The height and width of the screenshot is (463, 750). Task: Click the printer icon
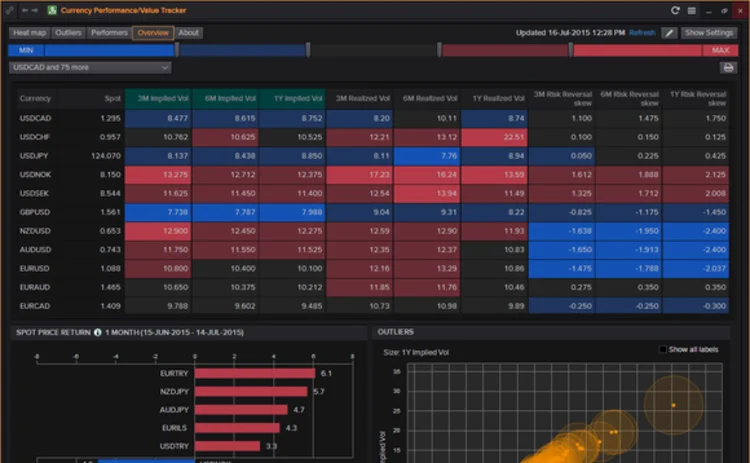728,68
